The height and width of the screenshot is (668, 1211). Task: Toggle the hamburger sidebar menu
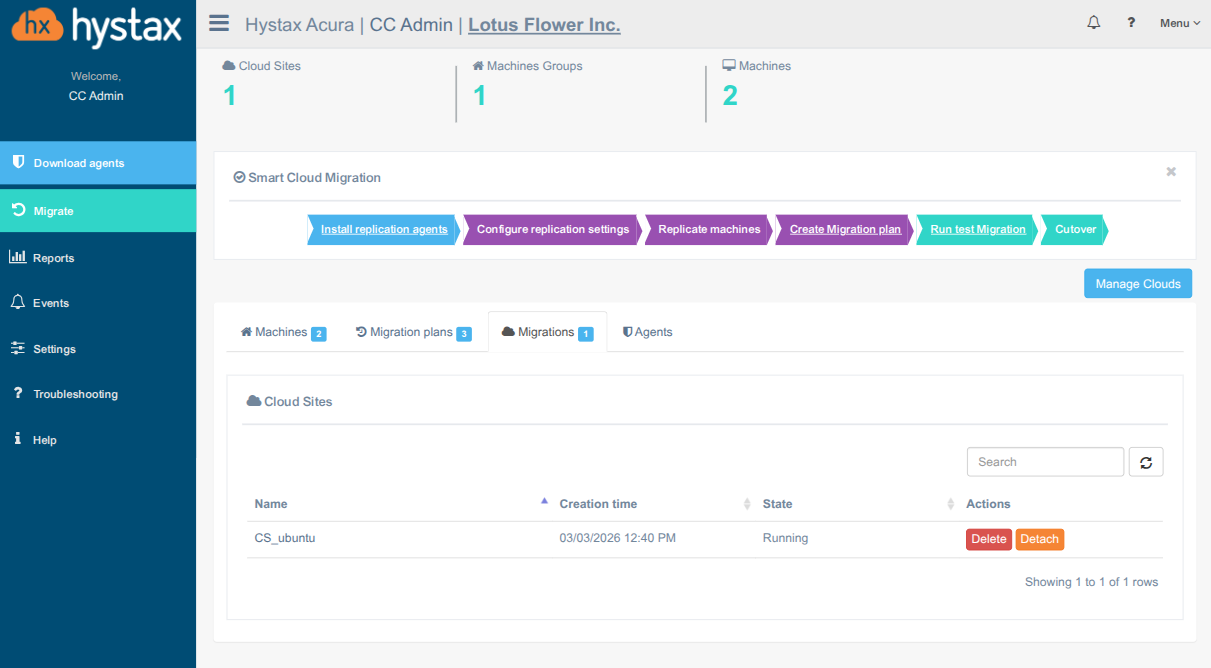219,24
